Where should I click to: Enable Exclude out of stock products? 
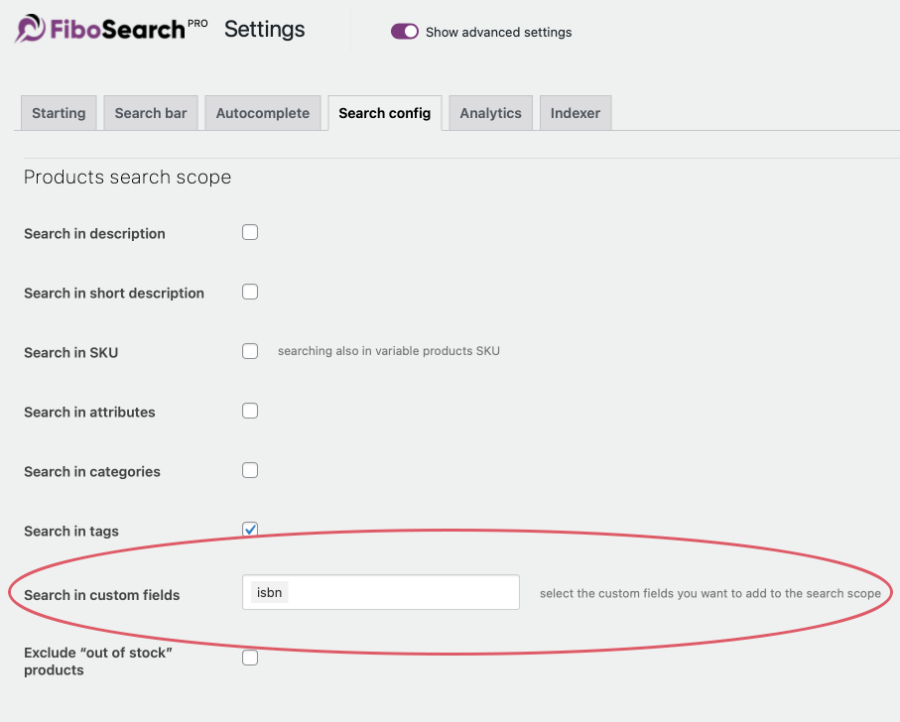click(249, 657)
